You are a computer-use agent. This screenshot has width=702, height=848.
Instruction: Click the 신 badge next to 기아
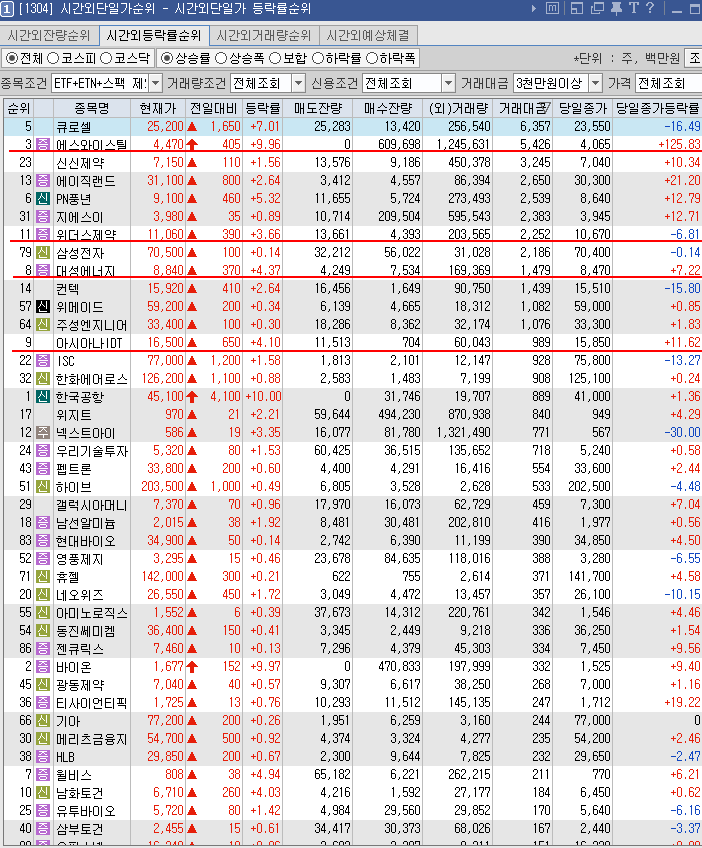point(42,721)
